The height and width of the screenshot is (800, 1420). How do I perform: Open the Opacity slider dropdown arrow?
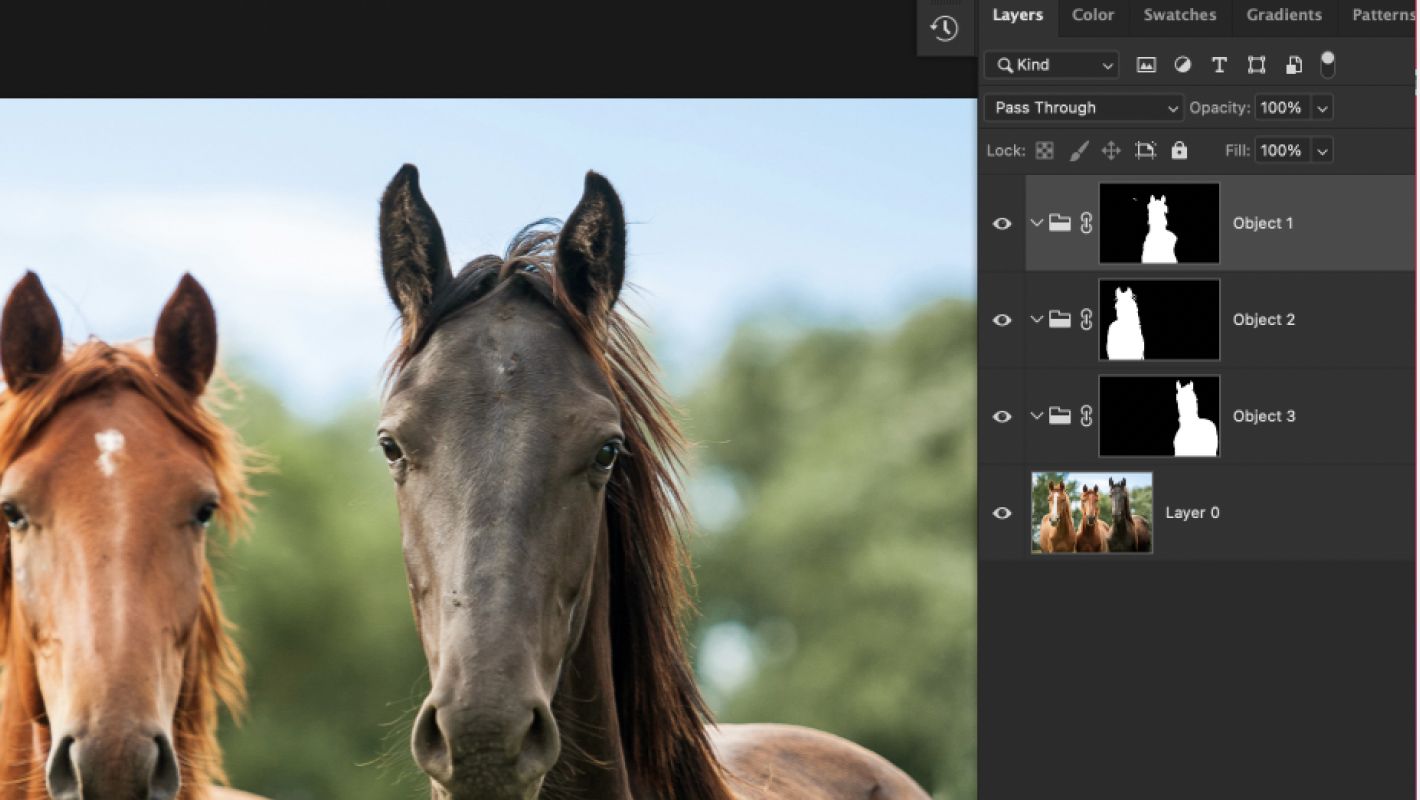(x=1323, y=108)
